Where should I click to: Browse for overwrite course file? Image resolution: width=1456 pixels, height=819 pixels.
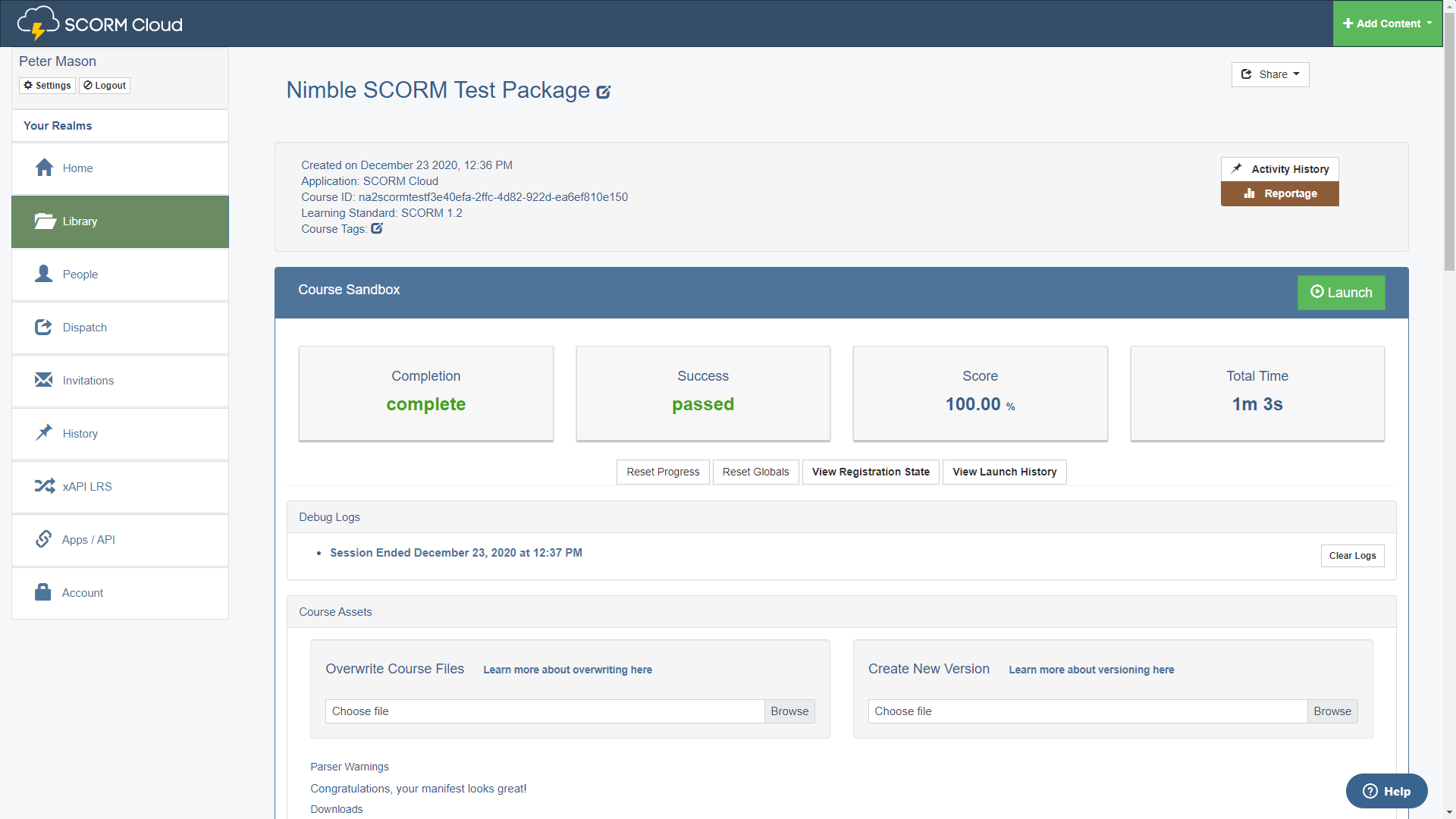pos(789,711)
